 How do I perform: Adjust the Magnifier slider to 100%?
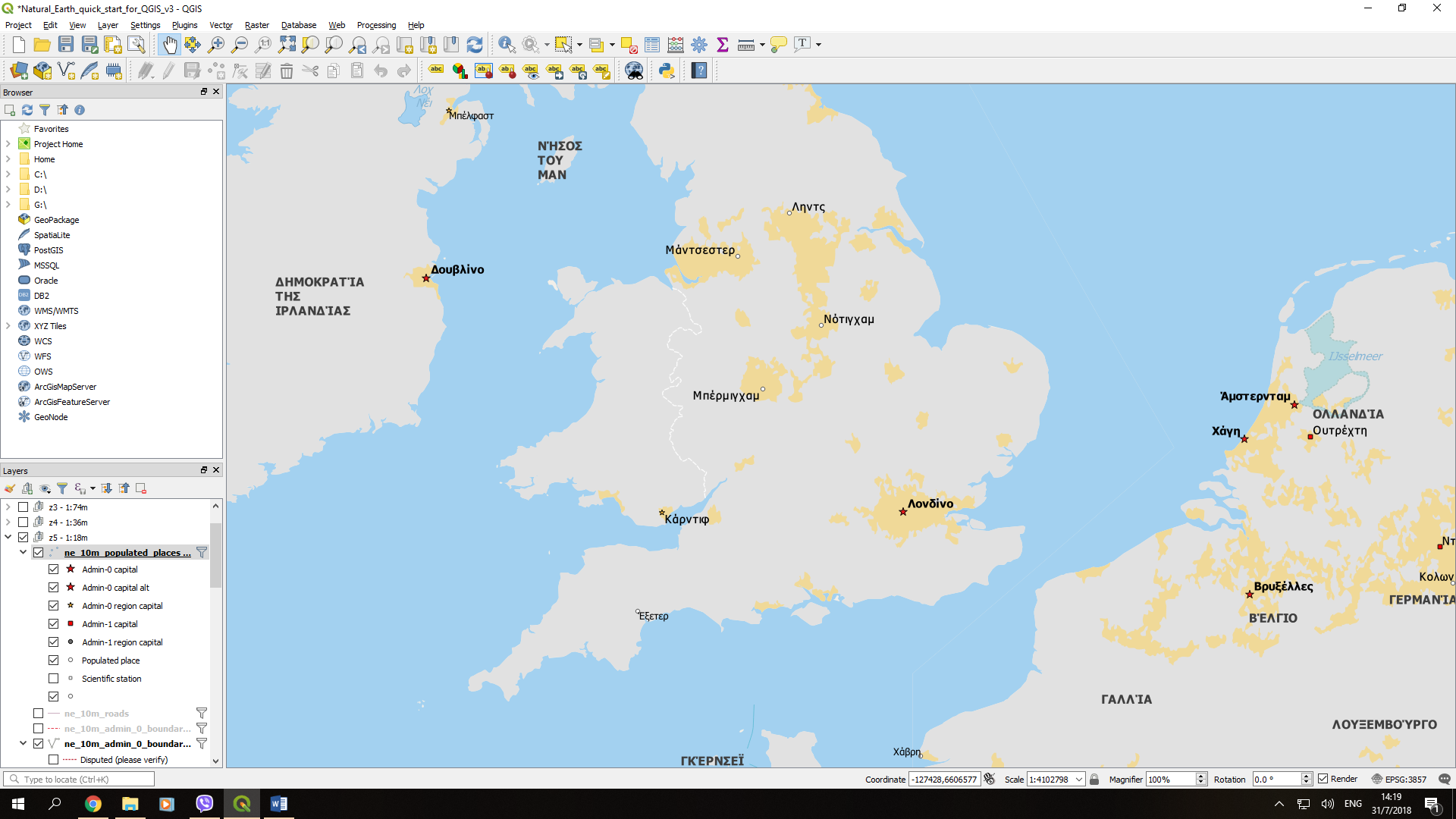[x=1175, y=779]
